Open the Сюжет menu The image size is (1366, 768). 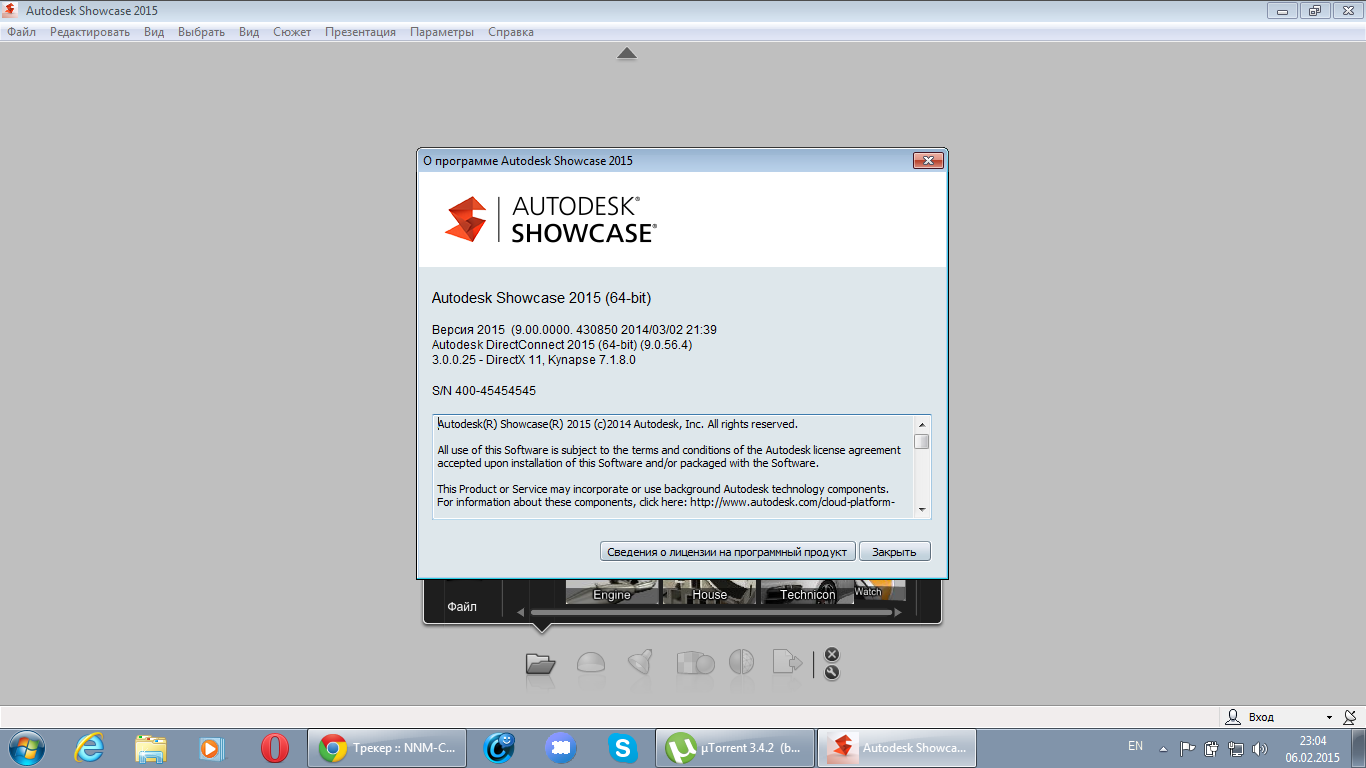click(292, 32)
